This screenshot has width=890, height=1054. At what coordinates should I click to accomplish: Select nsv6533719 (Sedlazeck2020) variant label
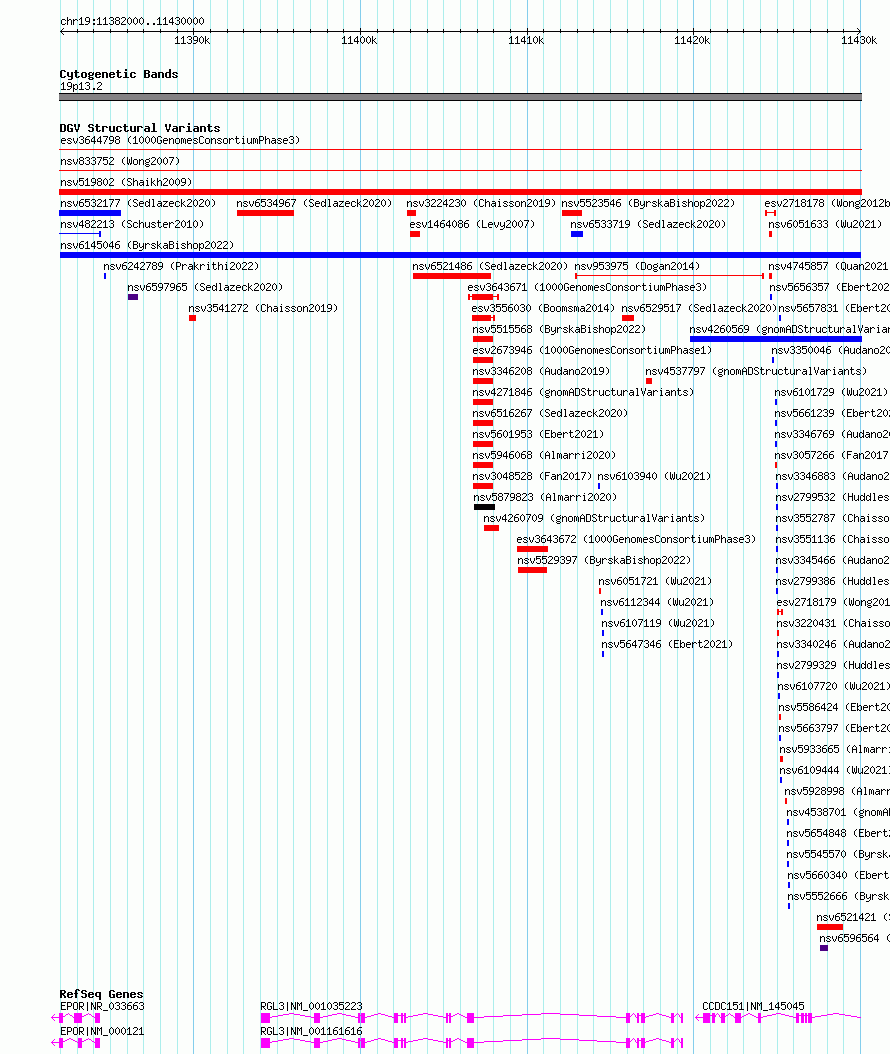coord(648,225)
